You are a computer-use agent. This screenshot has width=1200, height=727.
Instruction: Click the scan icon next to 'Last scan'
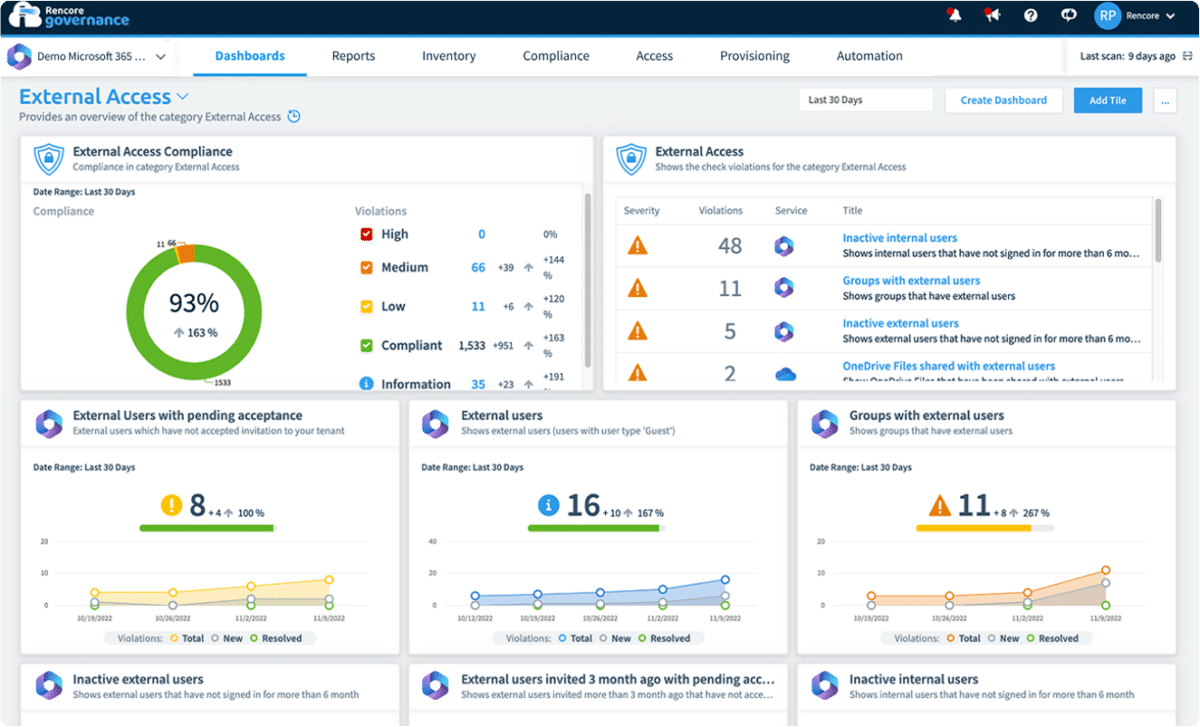coord(1189,56)
